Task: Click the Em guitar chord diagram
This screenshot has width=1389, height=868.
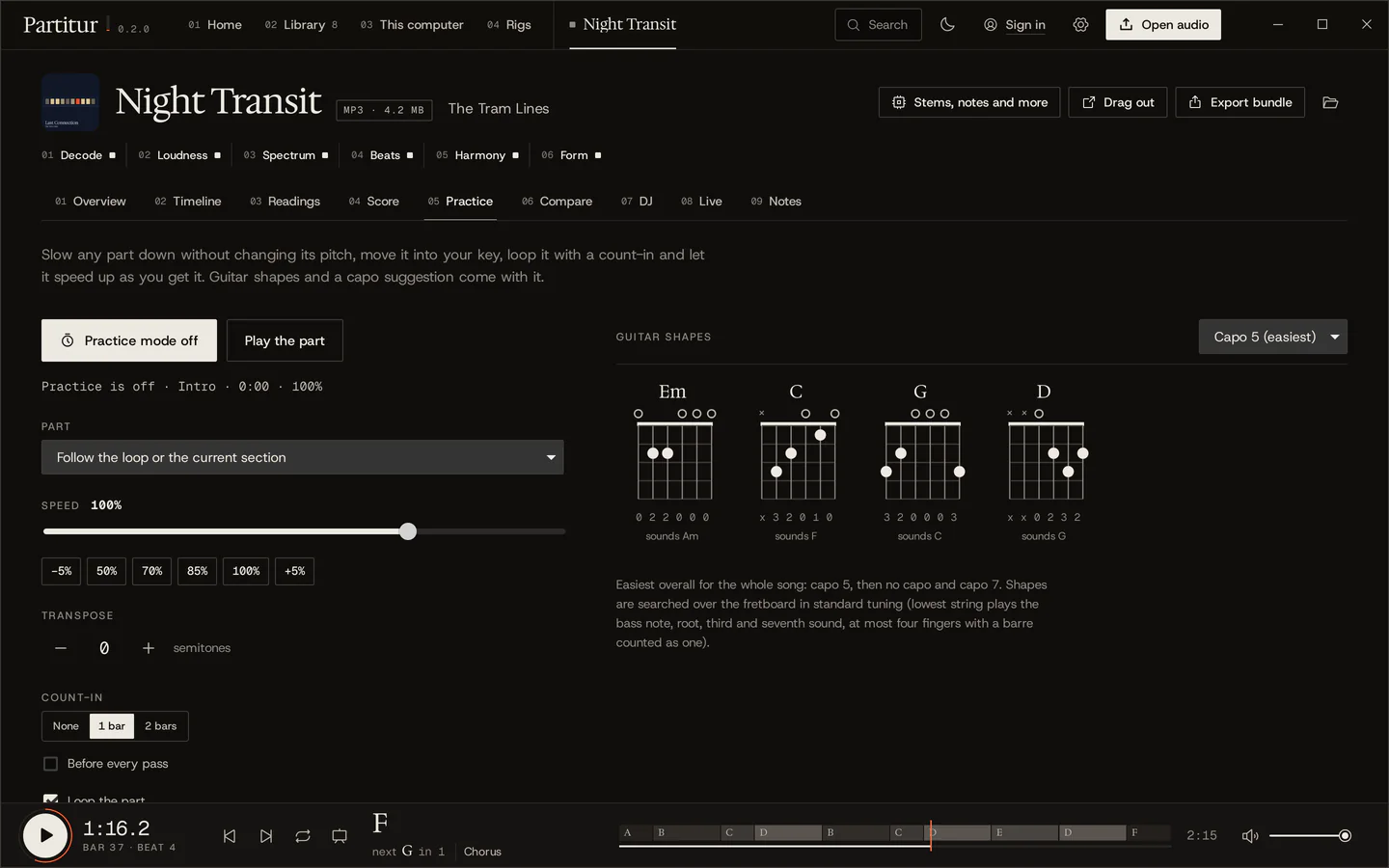Action: 672,461
